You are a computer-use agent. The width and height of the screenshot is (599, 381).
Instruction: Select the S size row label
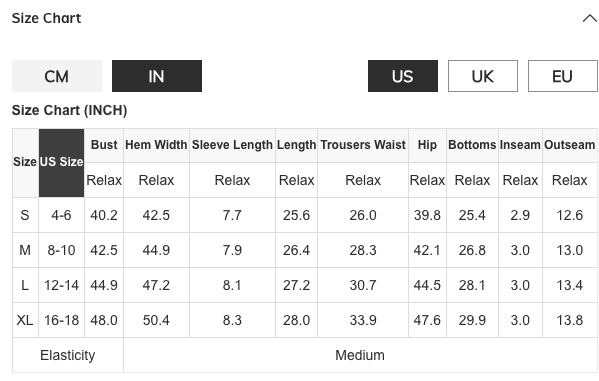pyautogui.click(x=25, y=215)
